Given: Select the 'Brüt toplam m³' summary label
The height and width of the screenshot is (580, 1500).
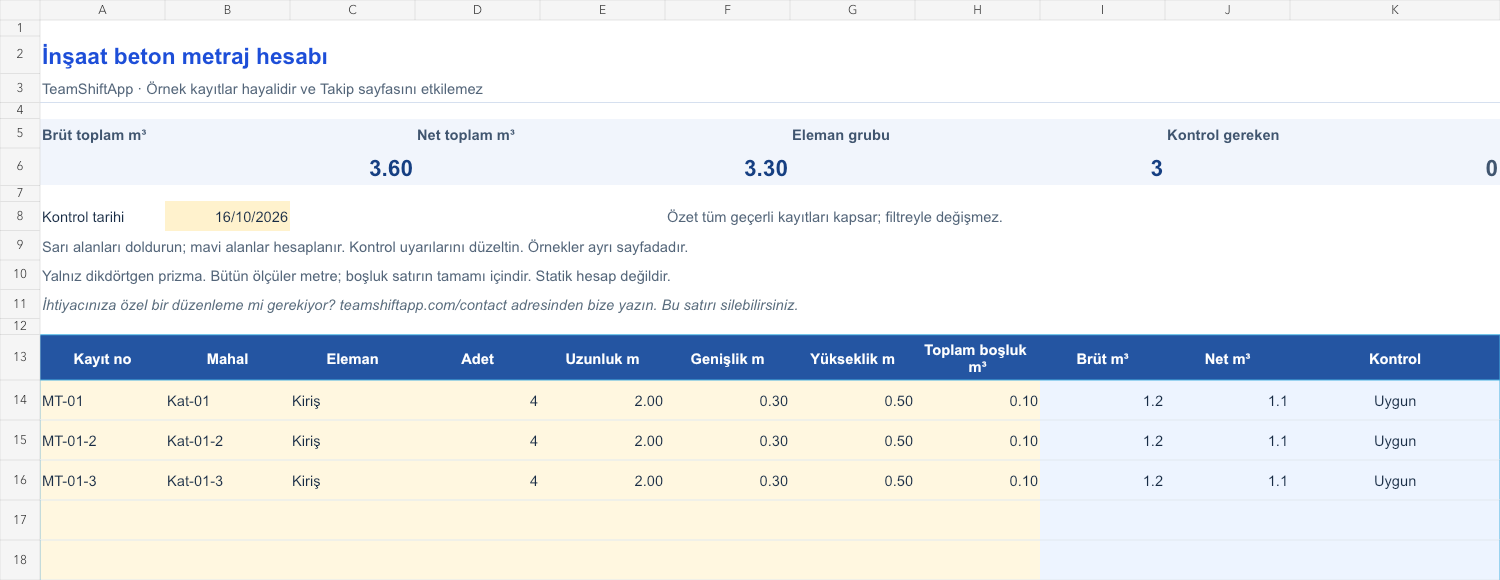Looking at the screenshot, I should pos(94,135).
